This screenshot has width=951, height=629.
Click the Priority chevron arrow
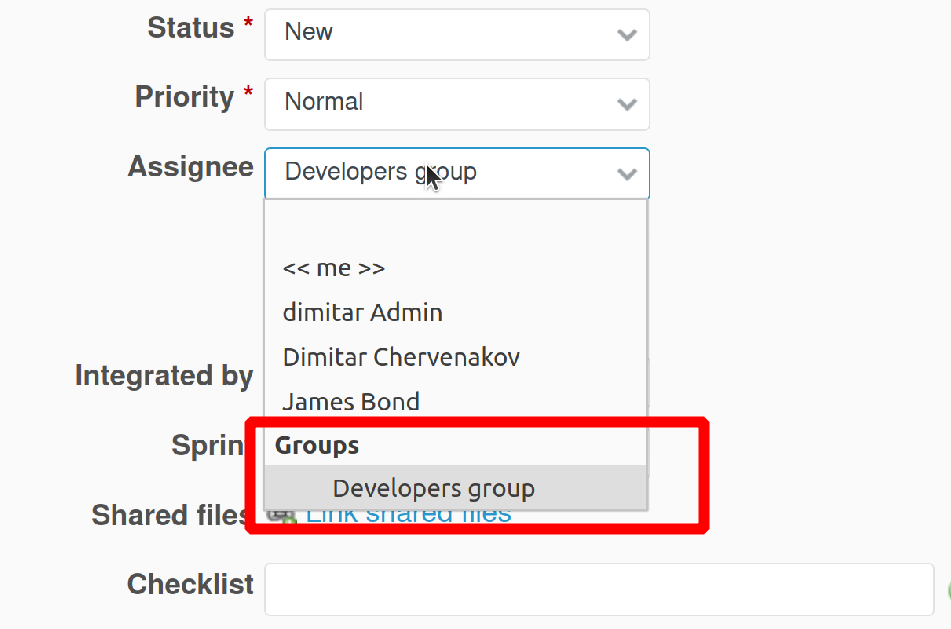(627, 104)
